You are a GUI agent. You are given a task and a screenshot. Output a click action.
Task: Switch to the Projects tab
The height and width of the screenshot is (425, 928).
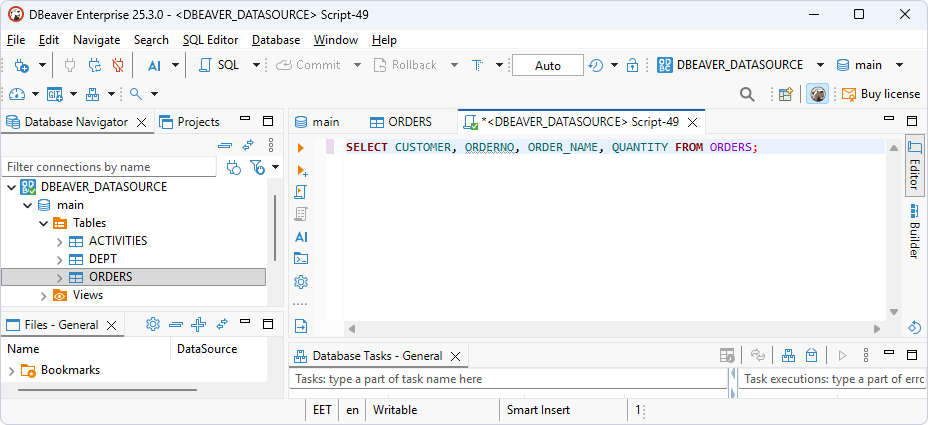(x=191, y=122)
